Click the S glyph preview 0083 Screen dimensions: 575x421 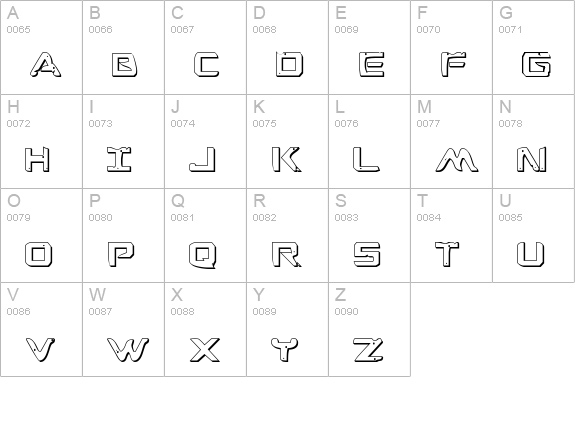[x=367, y=254]
